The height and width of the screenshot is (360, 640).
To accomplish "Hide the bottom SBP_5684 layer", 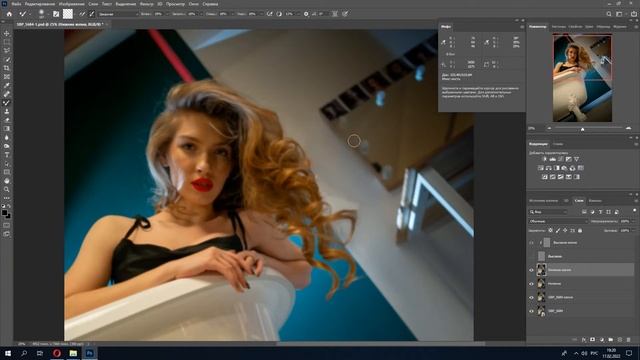I will coord(531,311).
